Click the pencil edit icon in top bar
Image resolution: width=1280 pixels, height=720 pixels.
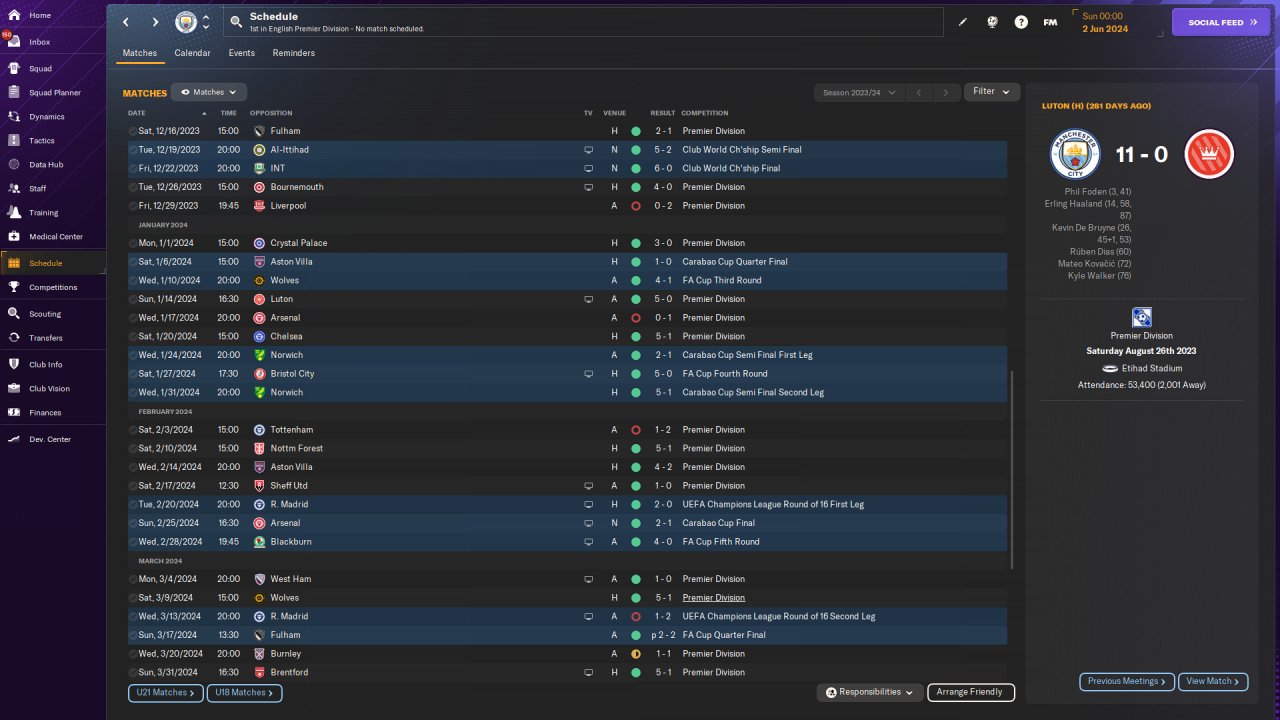point(963,22)
